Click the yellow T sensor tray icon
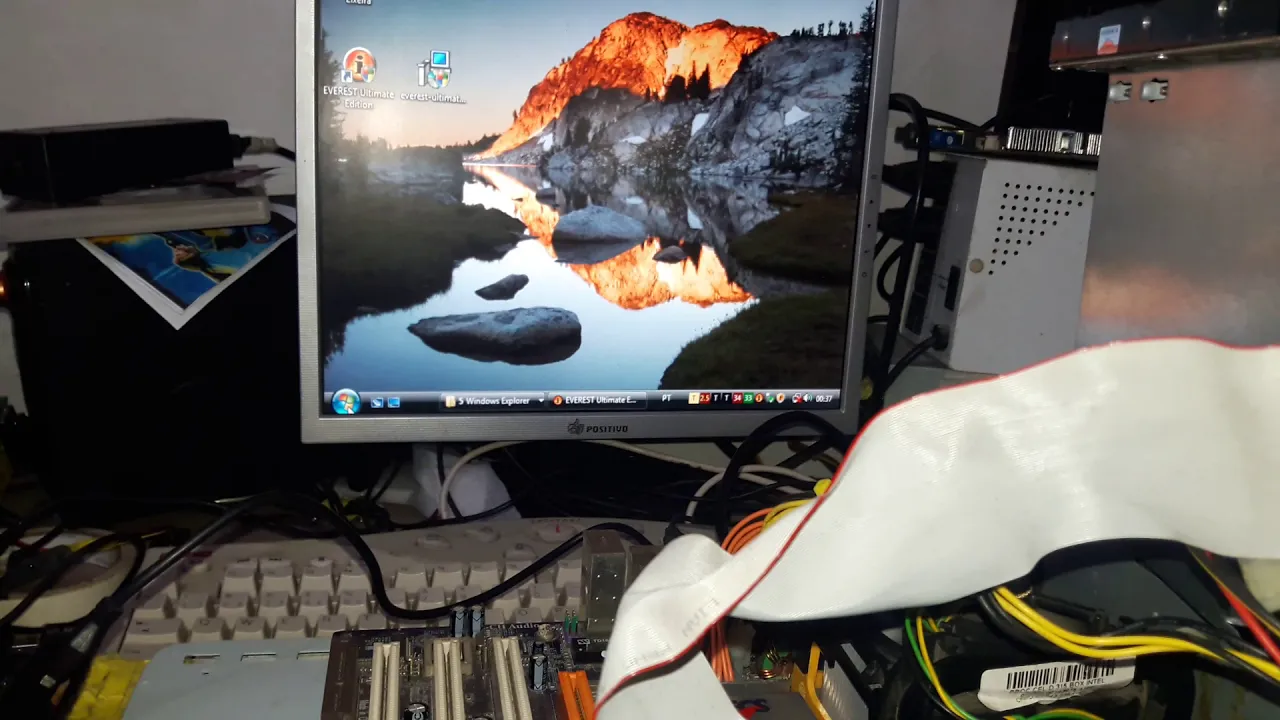Screen dimensions: 1280x720 [694, 398]
